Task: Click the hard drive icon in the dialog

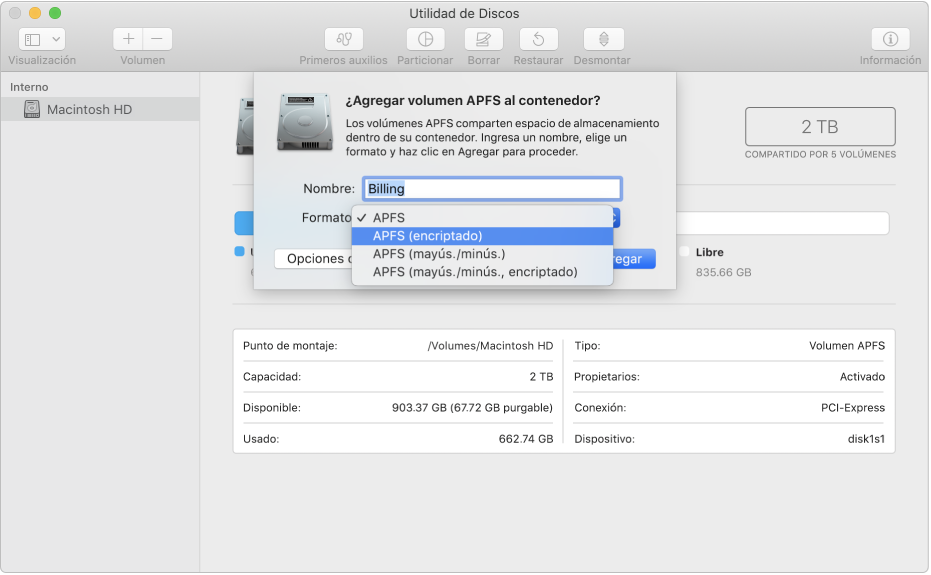Action: 305,122
